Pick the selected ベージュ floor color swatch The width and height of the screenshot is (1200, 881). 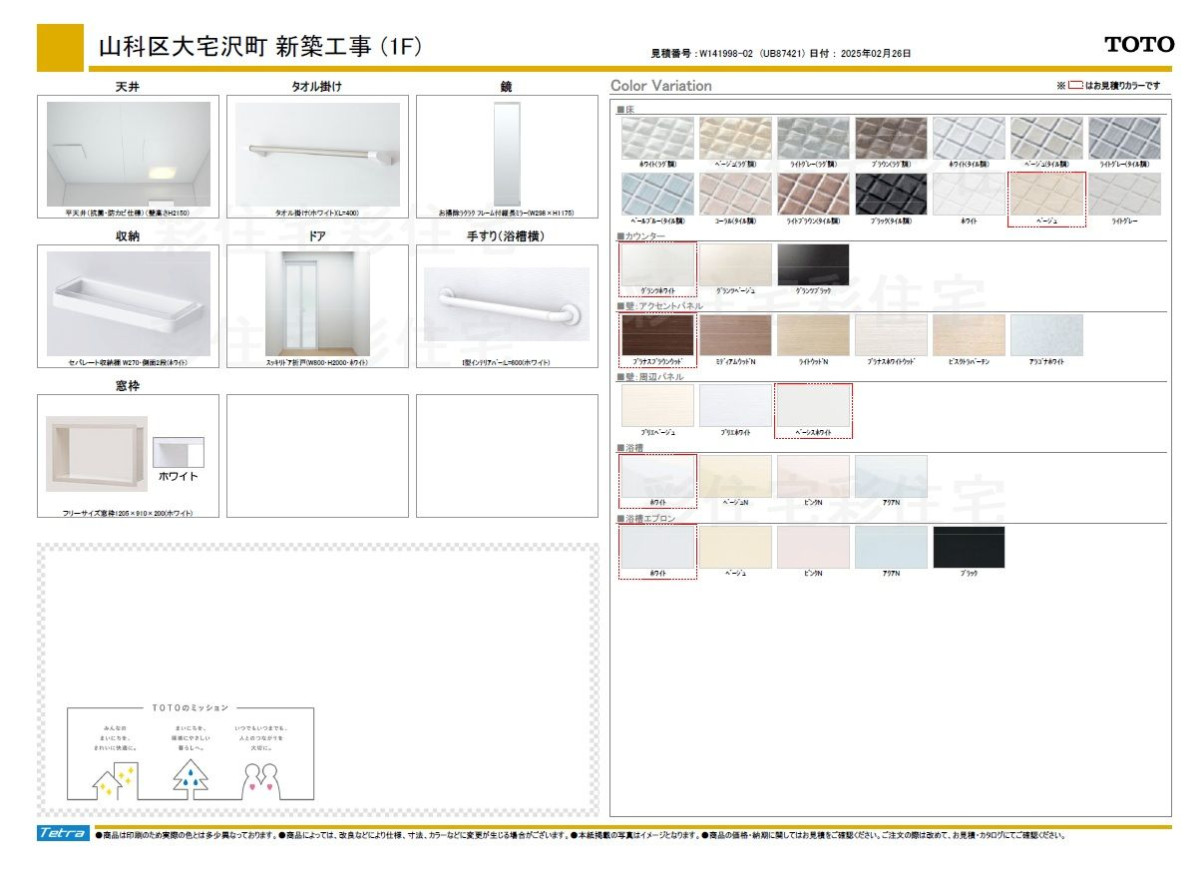coord(1046,195)
